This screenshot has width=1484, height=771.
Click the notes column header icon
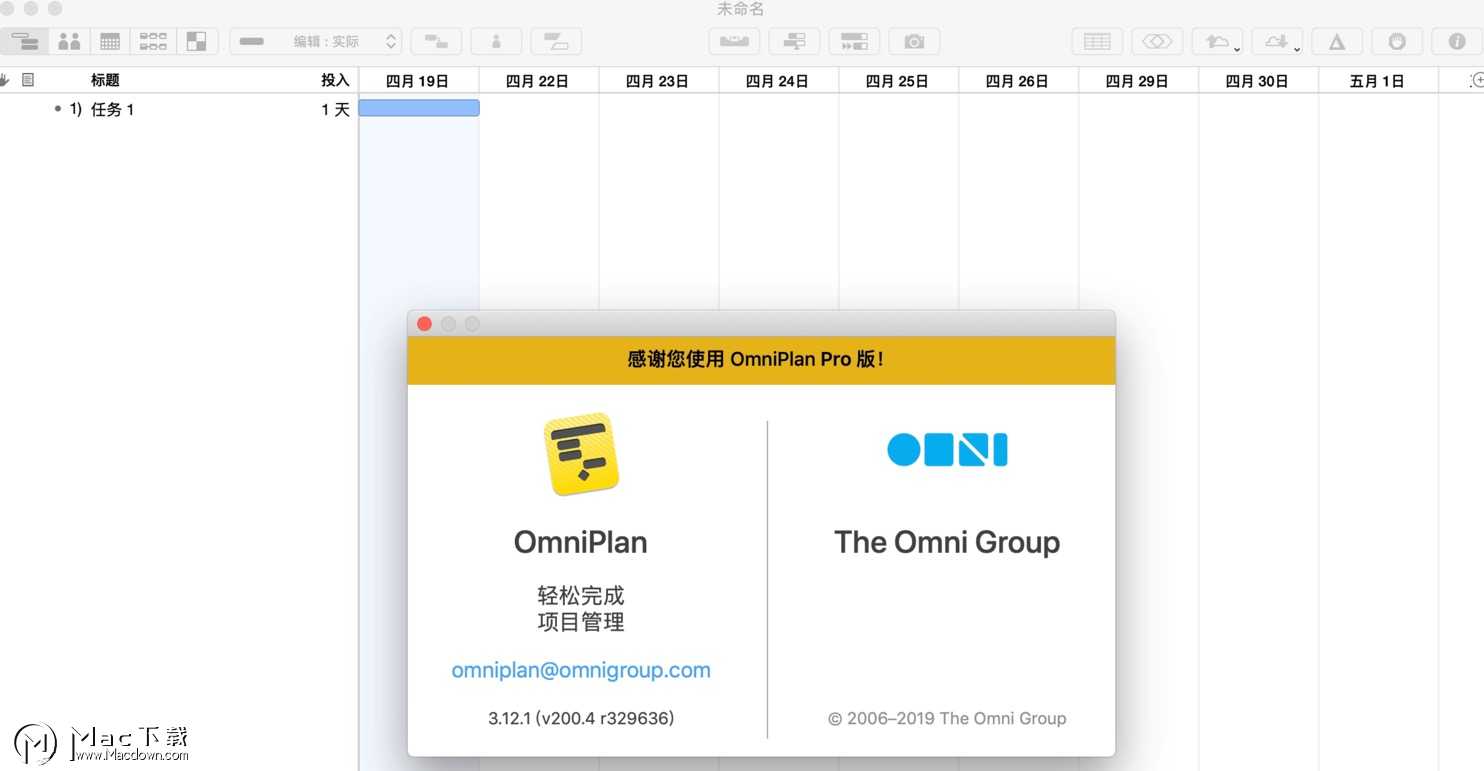28,80
